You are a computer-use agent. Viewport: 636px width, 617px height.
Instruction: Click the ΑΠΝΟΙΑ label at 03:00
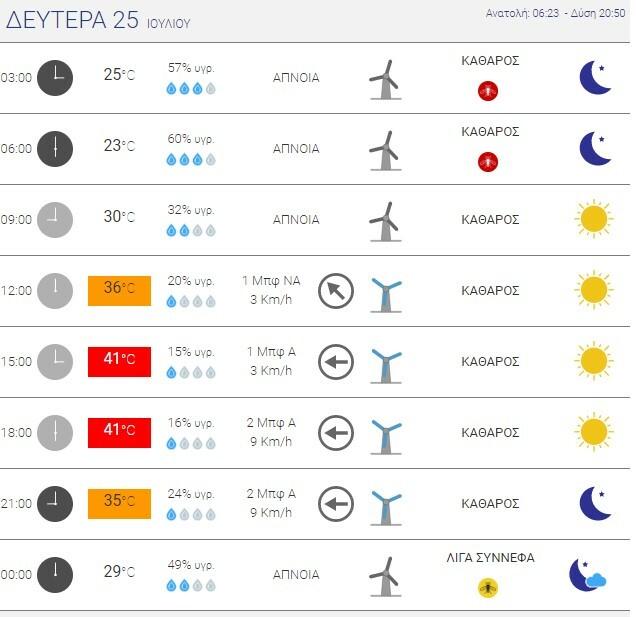[x=296, y=78]
